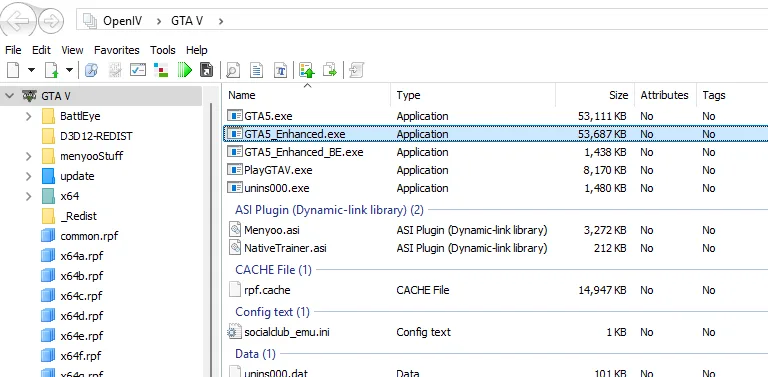Click the document with magnifier view icon

(233, 71)
